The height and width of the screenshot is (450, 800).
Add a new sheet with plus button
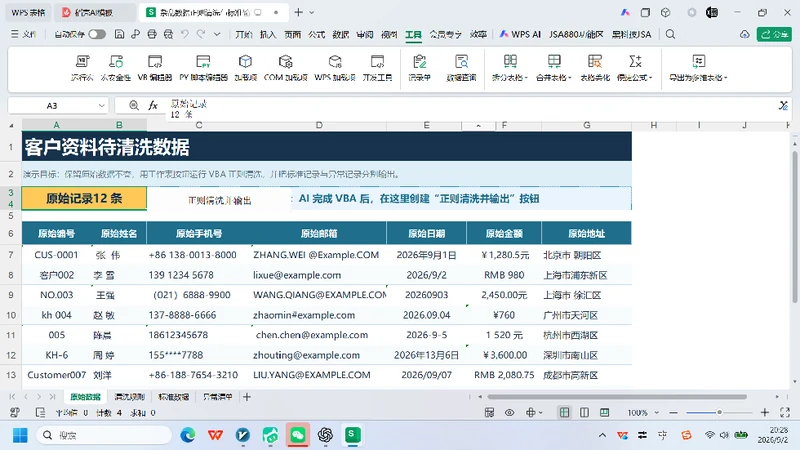click(x=247, y=396)
